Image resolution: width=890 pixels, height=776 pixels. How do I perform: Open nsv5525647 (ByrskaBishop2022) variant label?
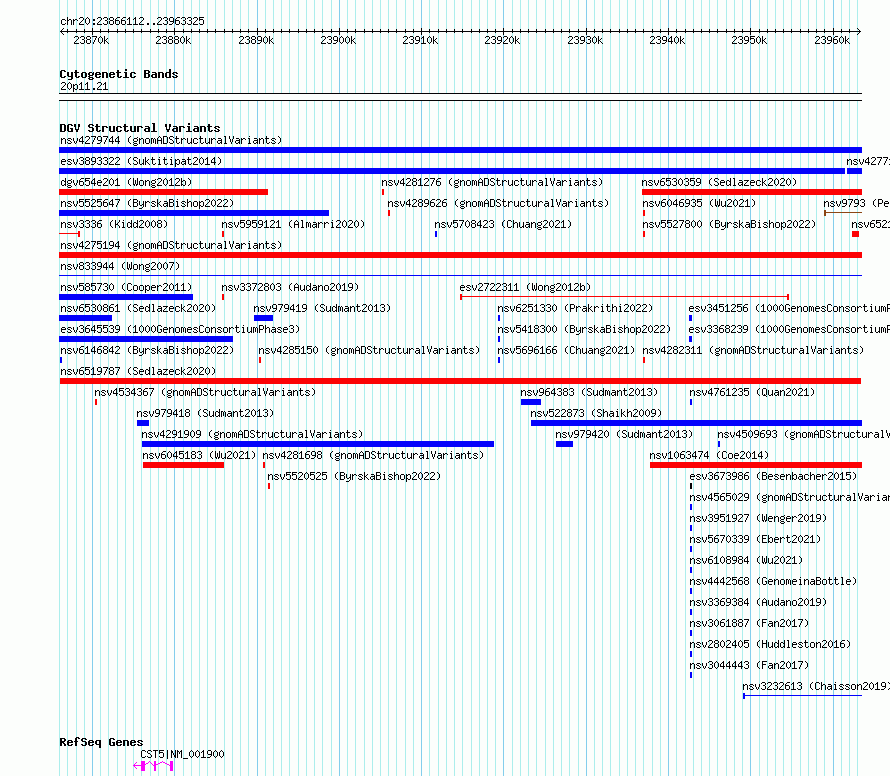147,203
